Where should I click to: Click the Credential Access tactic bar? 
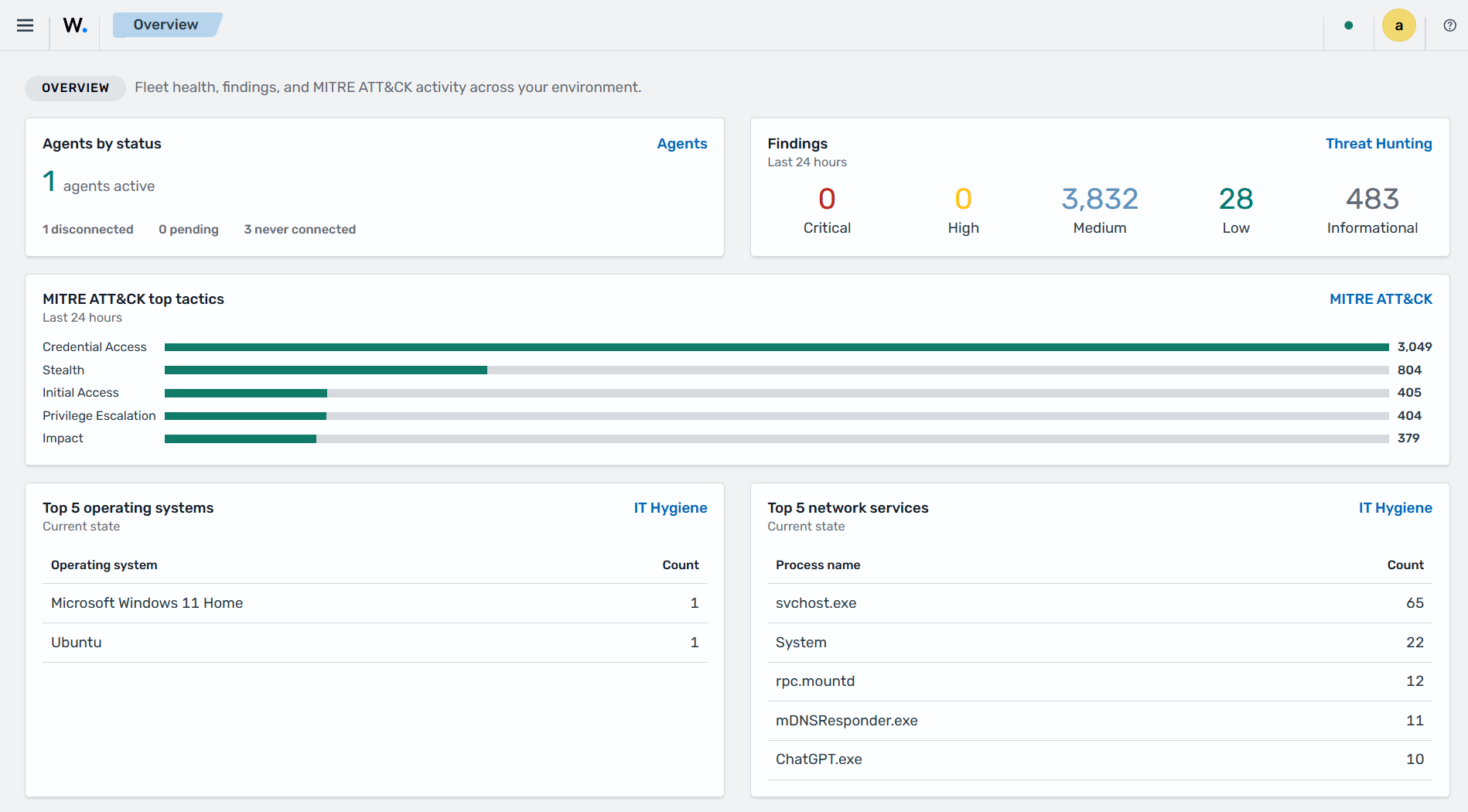point(777,347)
